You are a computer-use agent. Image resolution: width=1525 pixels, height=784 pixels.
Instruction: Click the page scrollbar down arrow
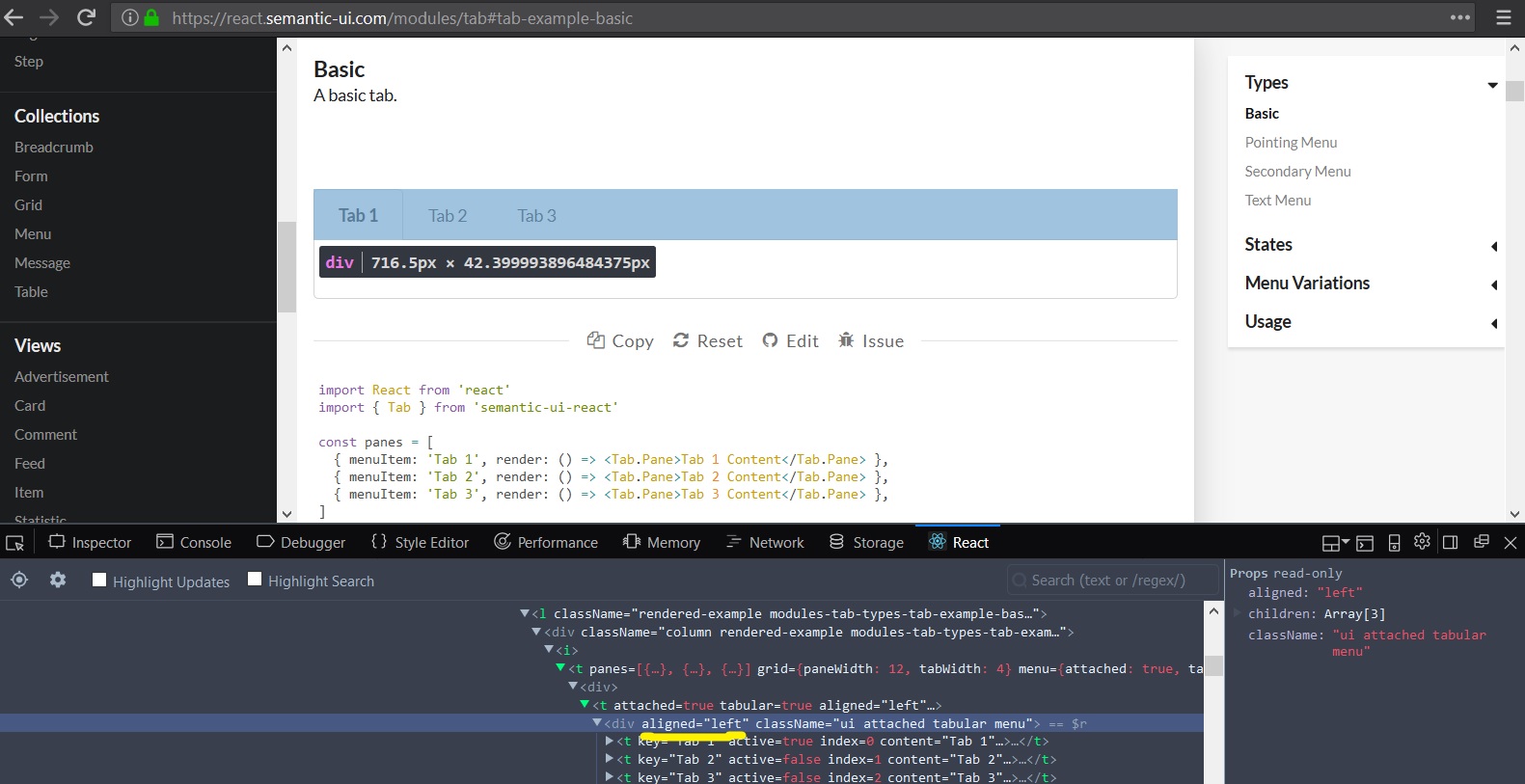coord(1515,514)
